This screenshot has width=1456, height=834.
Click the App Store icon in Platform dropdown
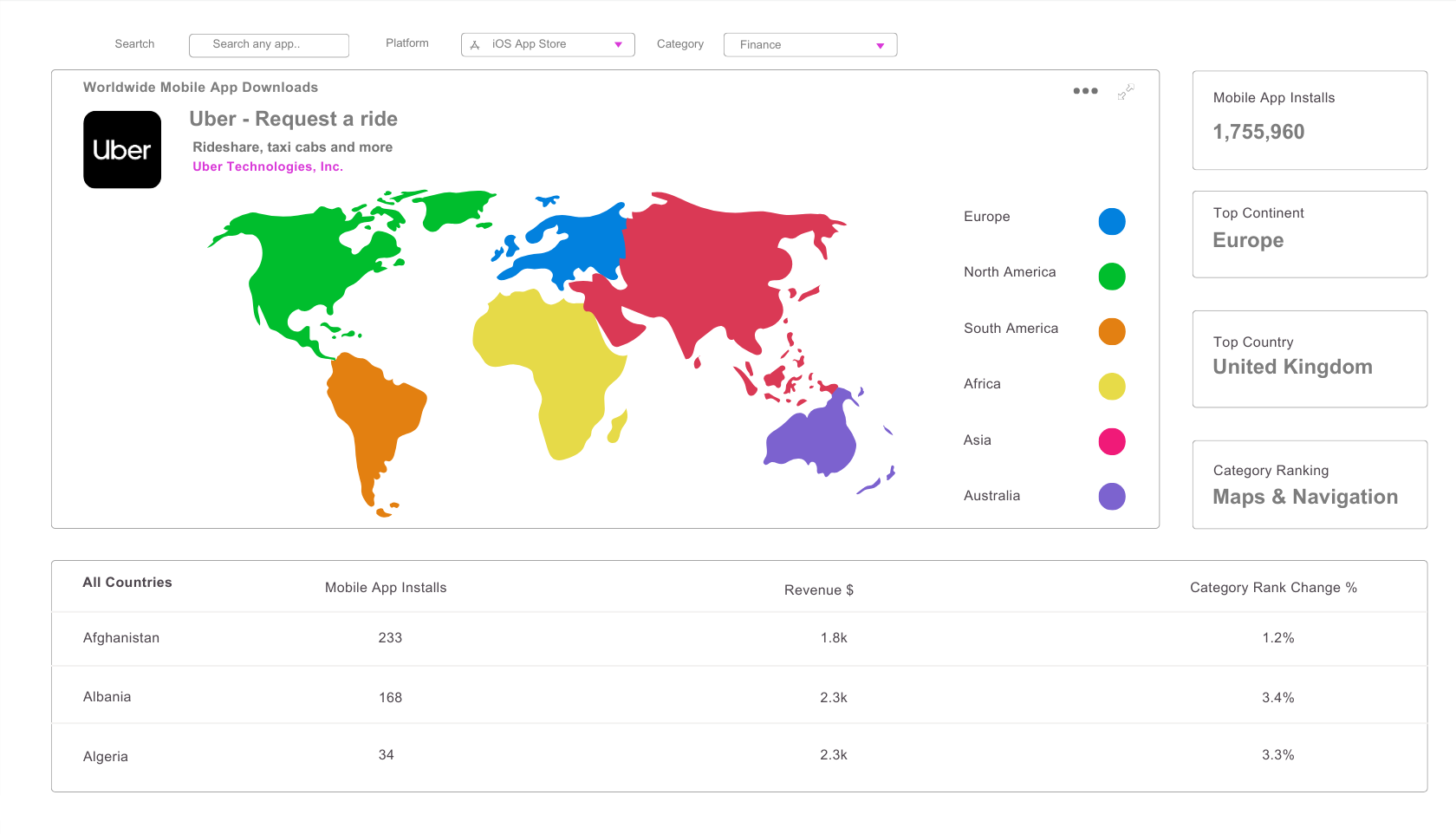click(474, 45)
